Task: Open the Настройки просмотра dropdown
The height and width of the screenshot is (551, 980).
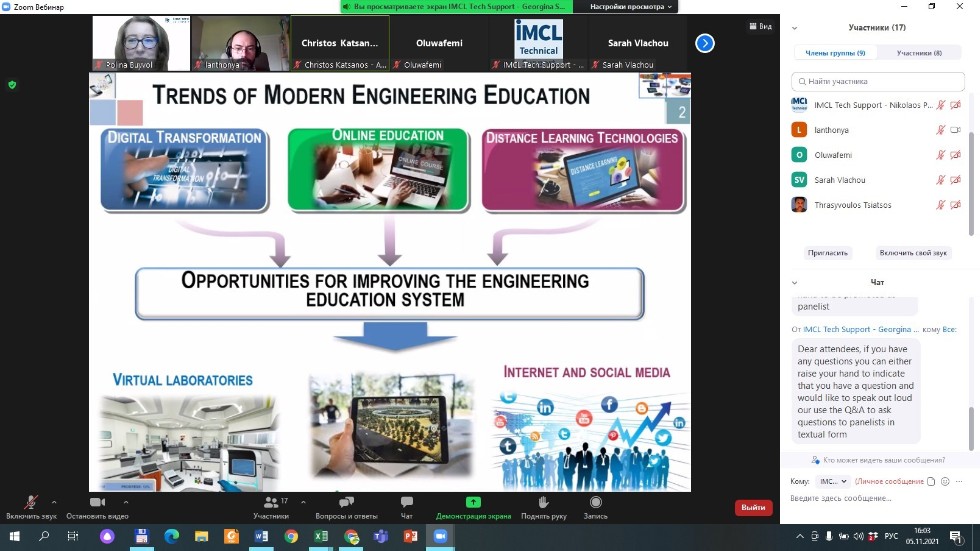Action: (x=627, y=6)
